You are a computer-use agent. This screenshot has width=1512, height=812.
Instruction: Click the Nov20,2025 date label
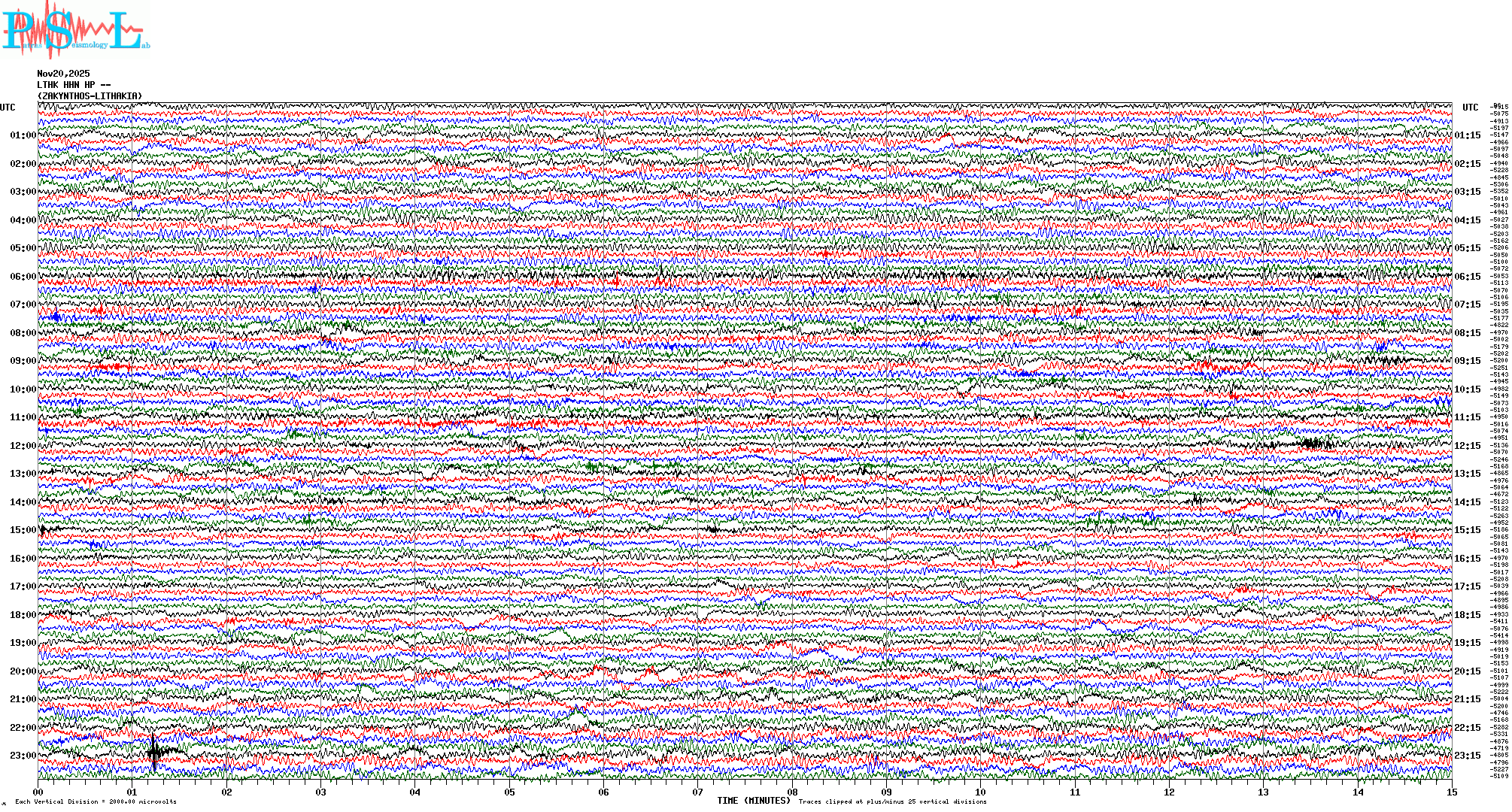click(x=63, y=74)
